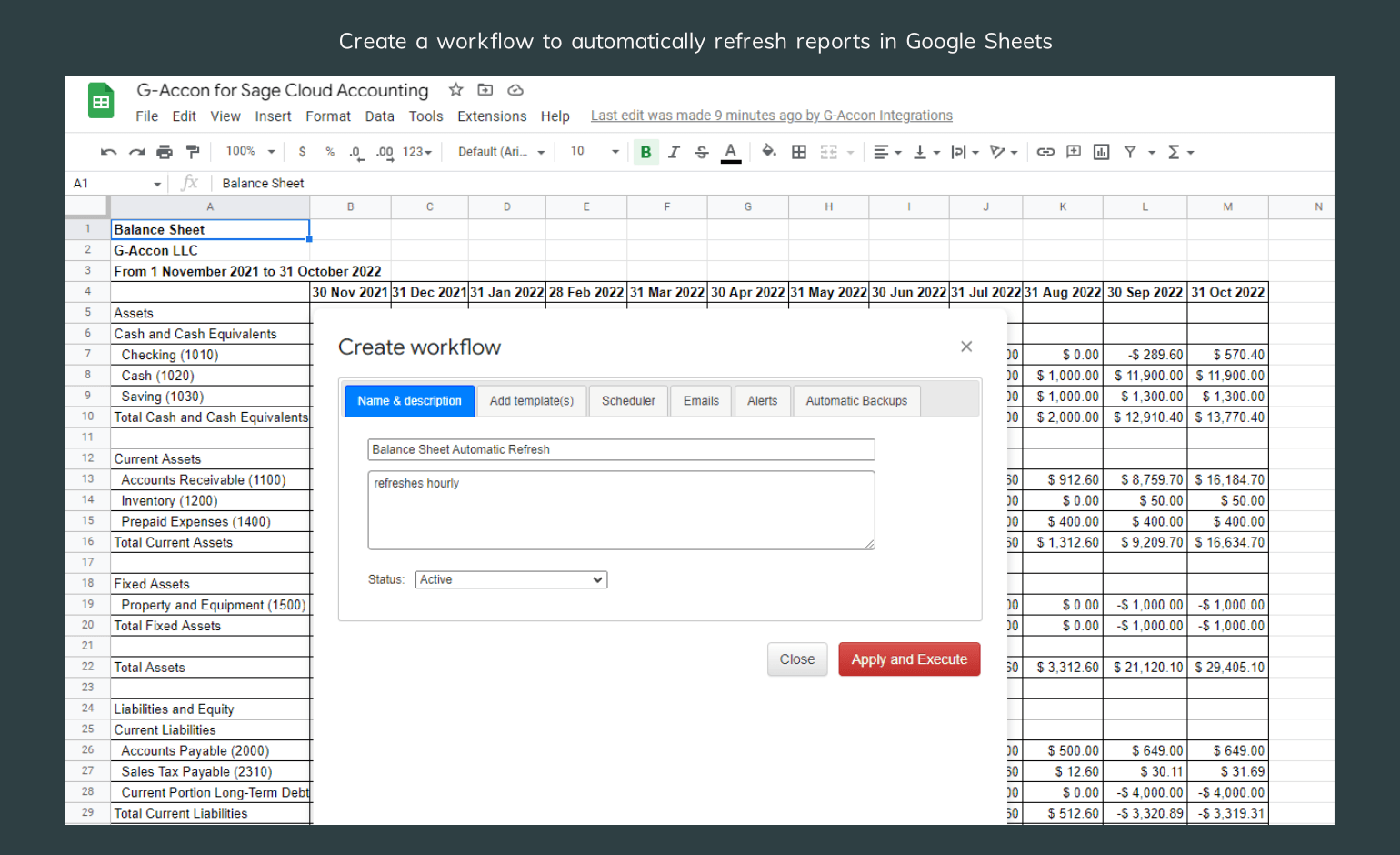This screenshot has height=855, width=1400.
Task: Click the workflow description text area
Action: [621, 510]
